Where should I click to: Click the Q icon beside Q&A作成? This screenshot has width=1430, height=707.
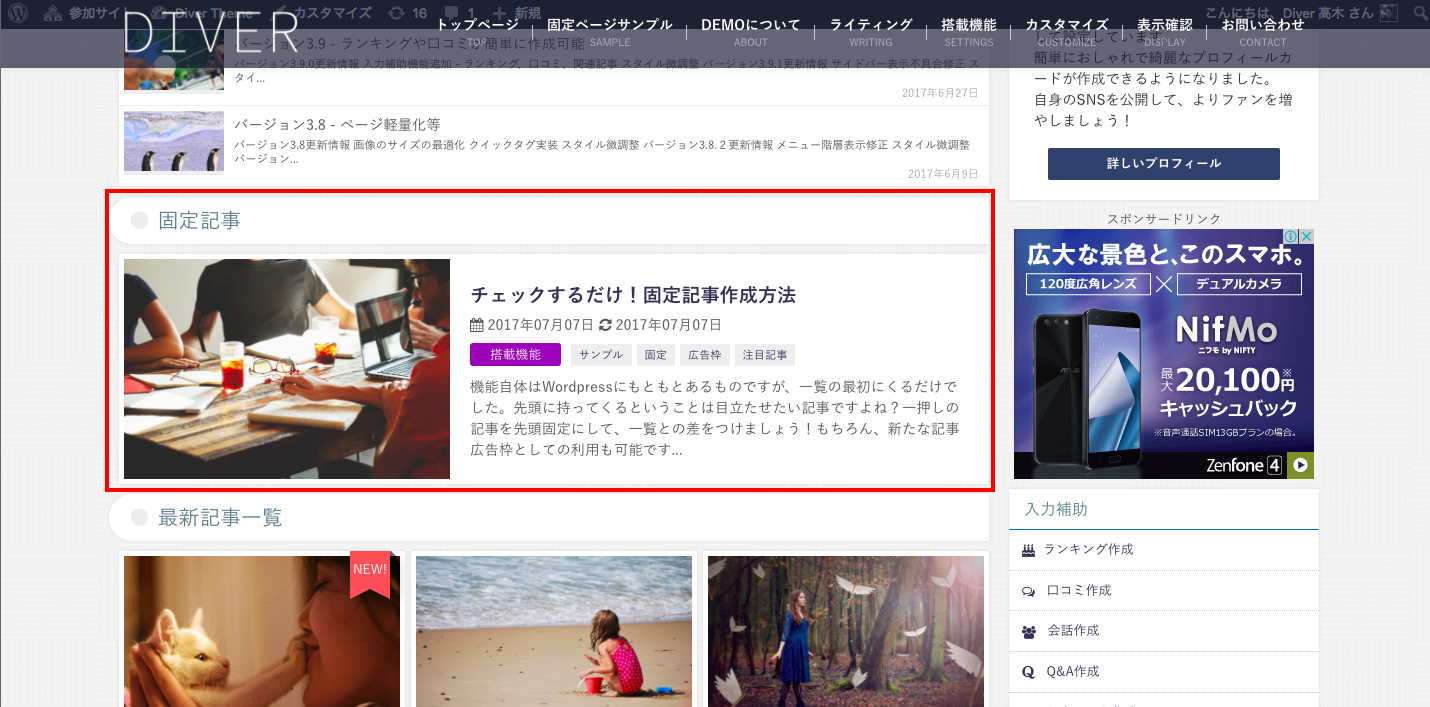pyautogui.click(x=1028, y=673)
